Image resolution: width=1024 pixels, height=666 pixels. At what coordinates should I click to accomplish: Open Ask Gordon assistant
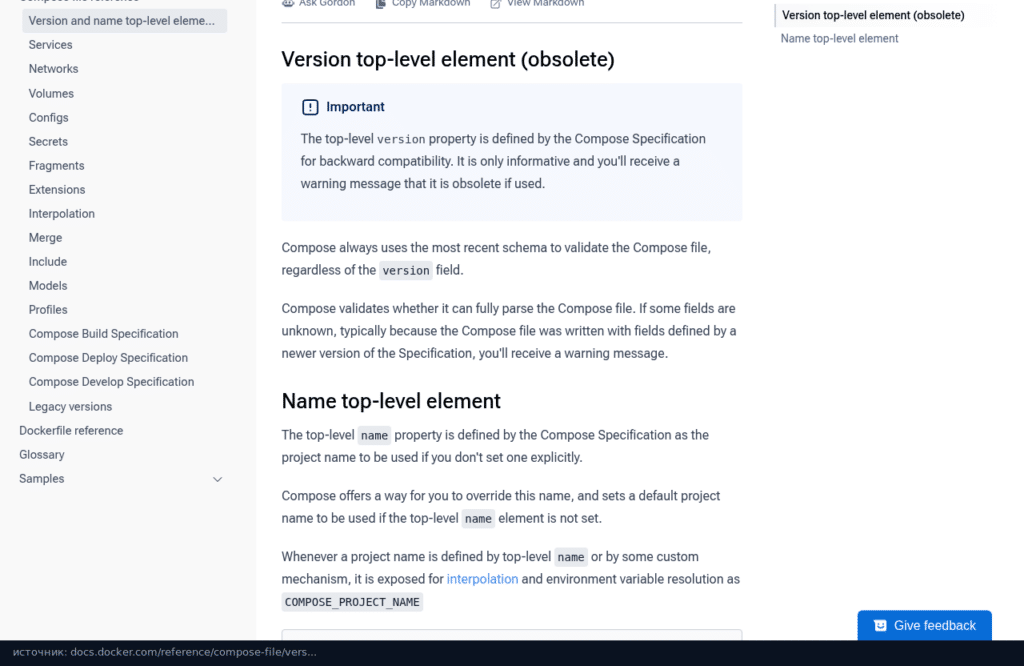319,3
